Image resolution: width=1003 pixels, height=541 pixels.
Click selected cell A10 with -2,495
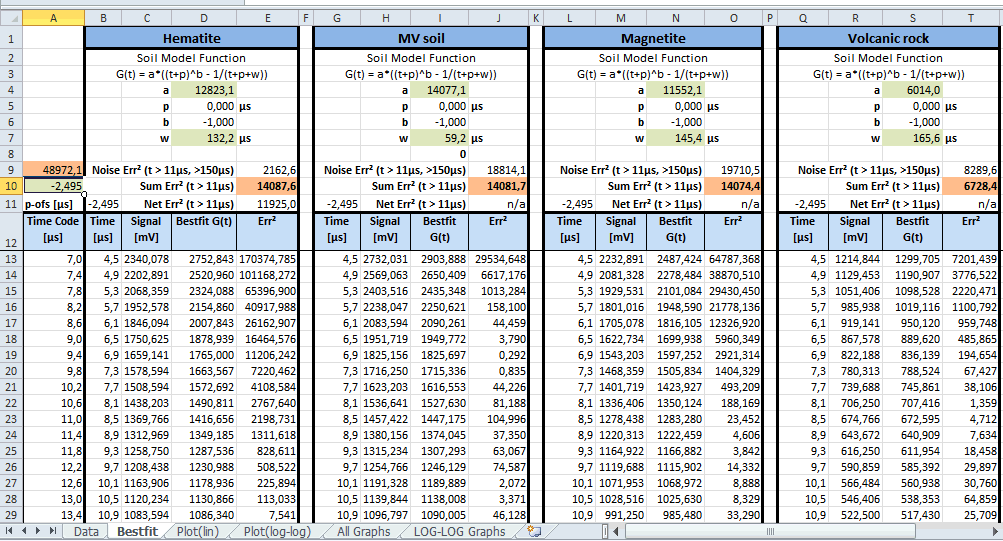coord(53,186)
